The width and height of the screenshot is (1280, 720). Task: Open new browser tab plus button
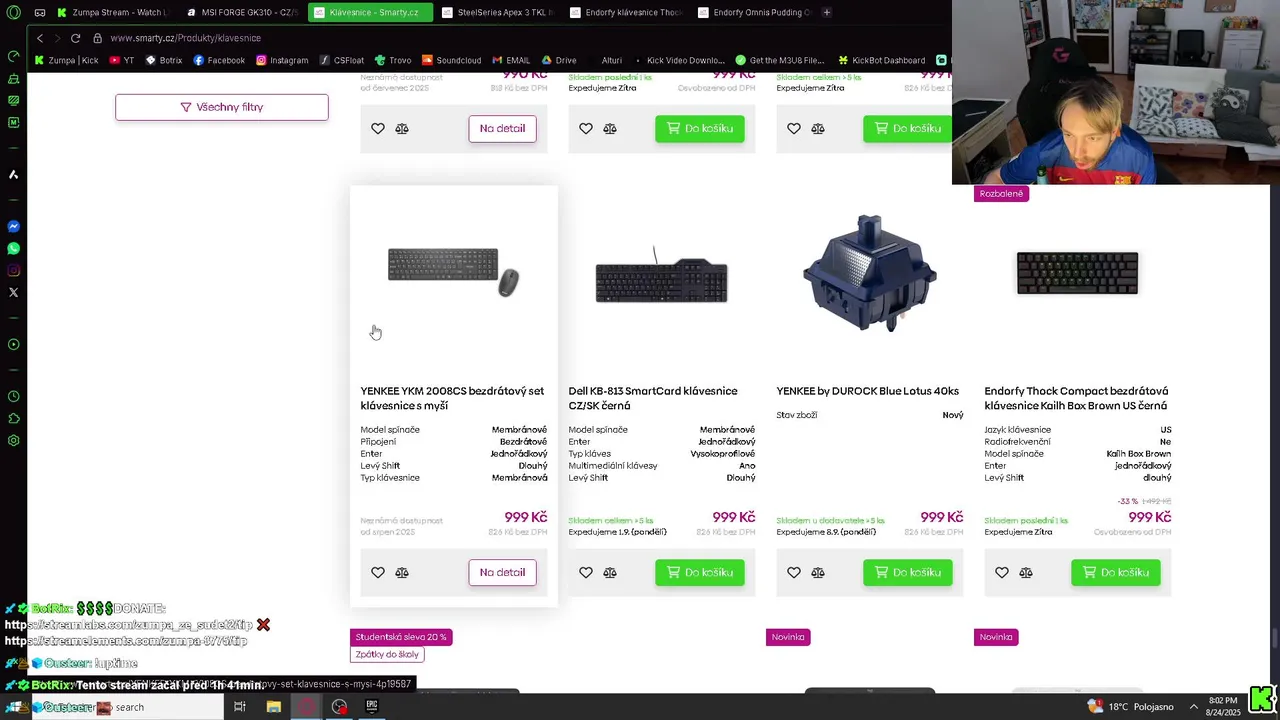coord(826,12)
